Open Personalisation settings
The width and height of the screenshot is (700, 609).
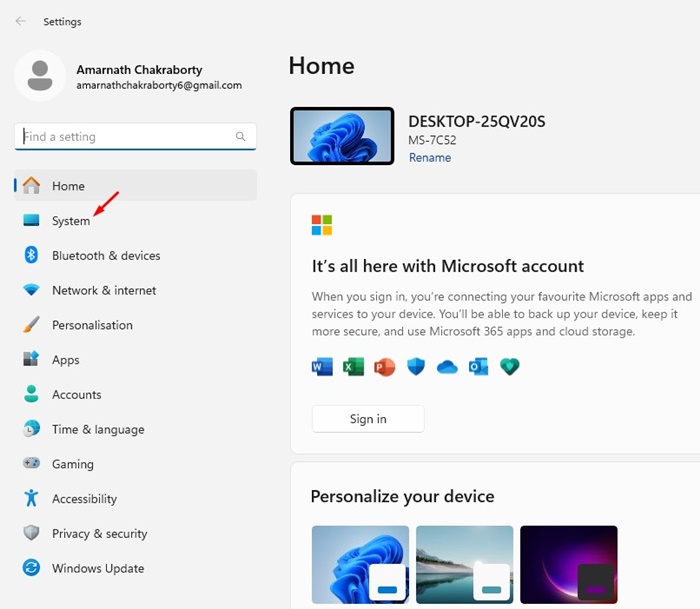[x=136, y=325]
